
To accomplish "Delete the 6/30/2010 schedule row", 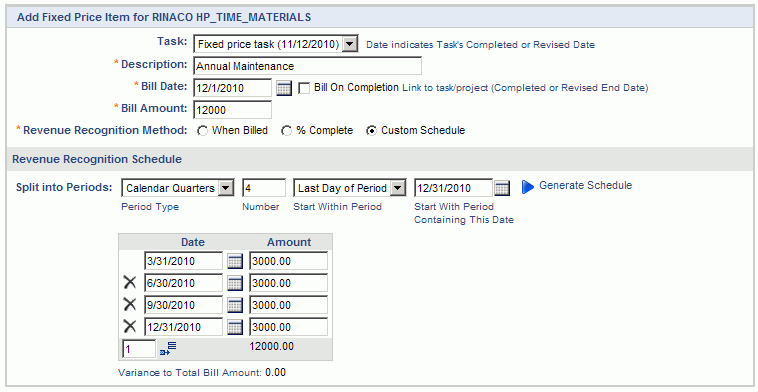I will point(130,283).
